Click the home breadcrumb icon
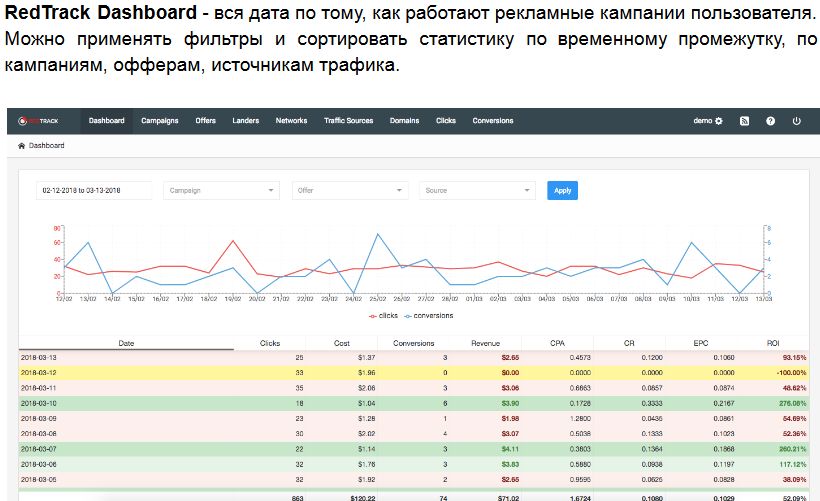This screenshot has height=501, width=820. [21, 145]
